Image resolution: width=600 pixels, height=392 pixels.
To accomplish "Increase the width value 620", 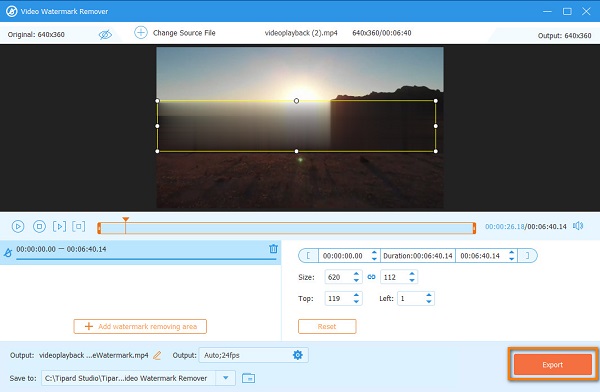I will point(356,274).
